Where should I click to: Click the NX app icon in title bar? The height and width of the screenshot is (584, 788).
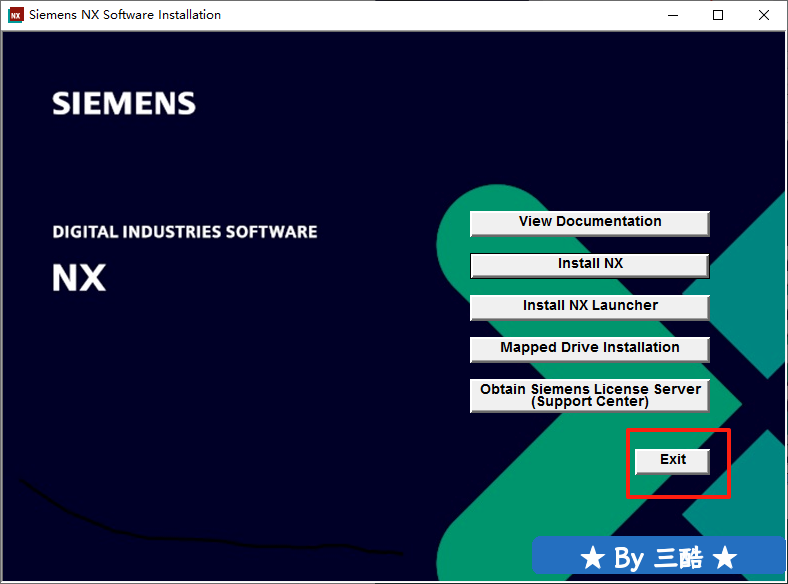pos(16,15)
